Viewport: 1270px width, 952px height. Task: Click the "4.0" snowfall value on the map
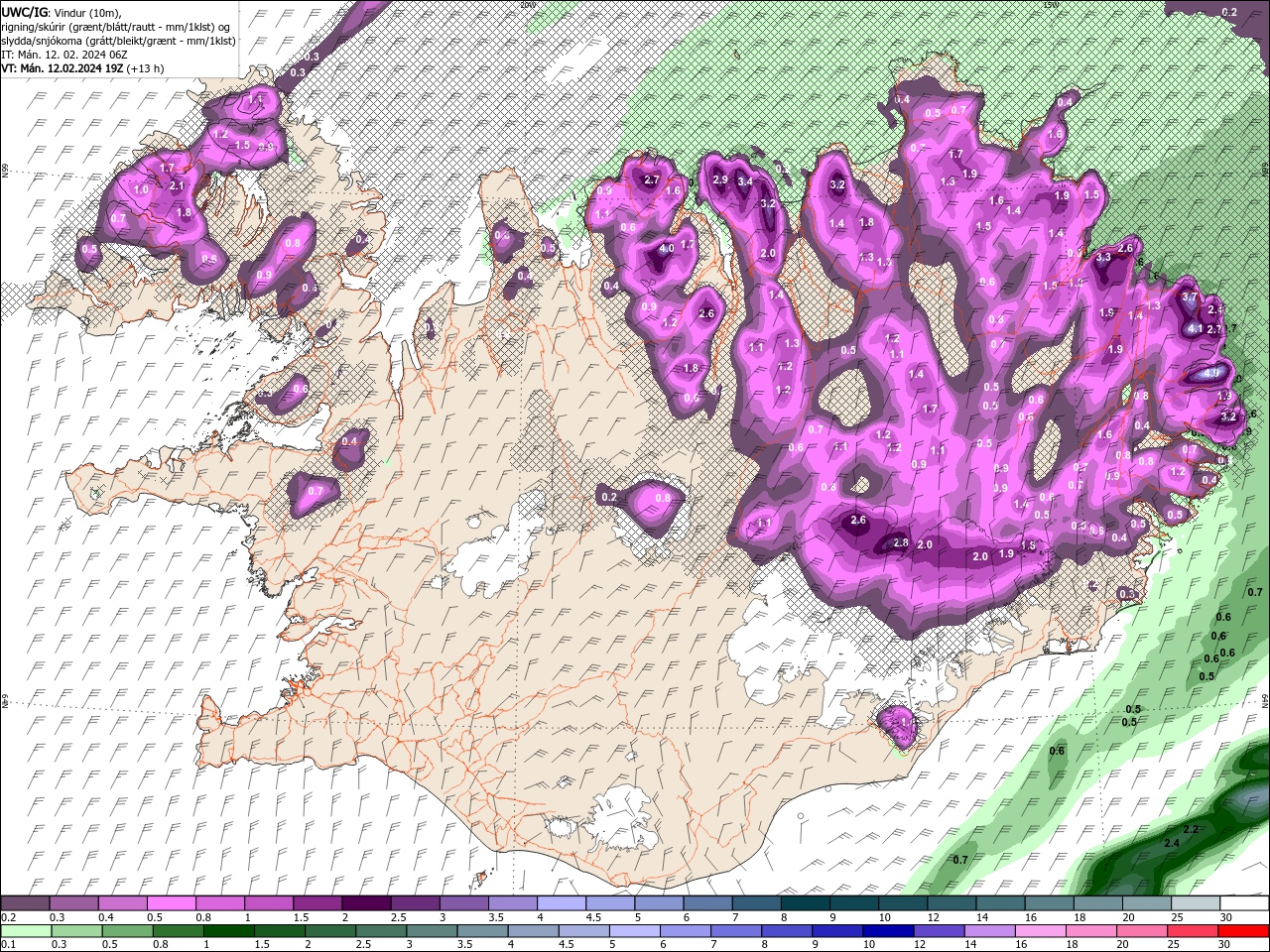point(667,248)
